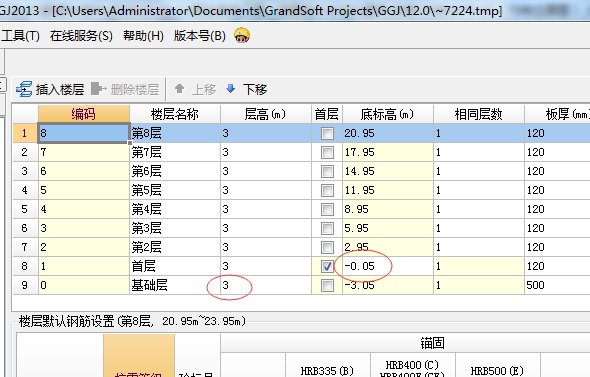590x377 pixels.
Task: Click the 底标高(m) column header
Action: 388,114
